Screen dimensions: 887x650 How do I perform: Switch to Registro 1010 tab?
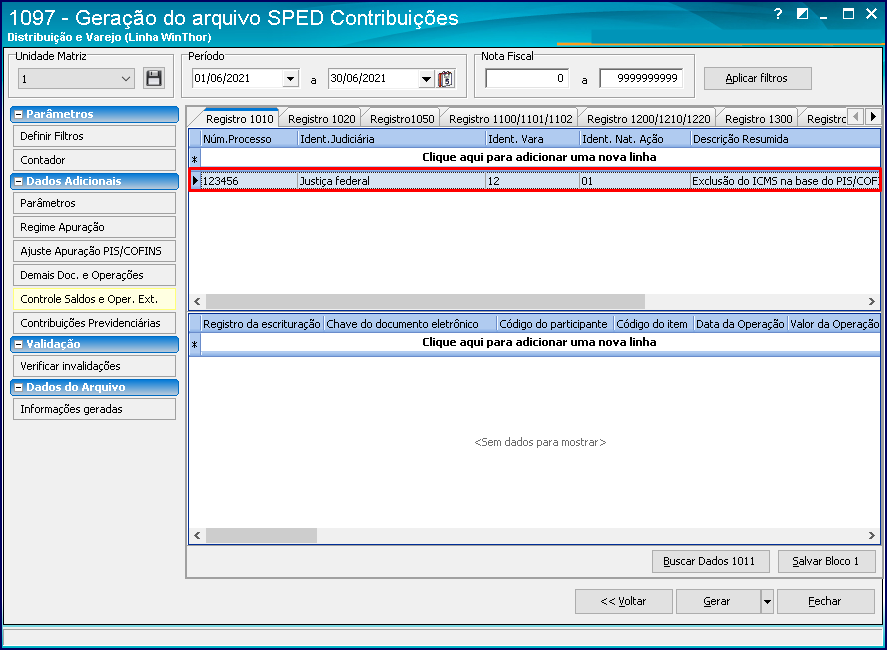(x=239, y=119)
